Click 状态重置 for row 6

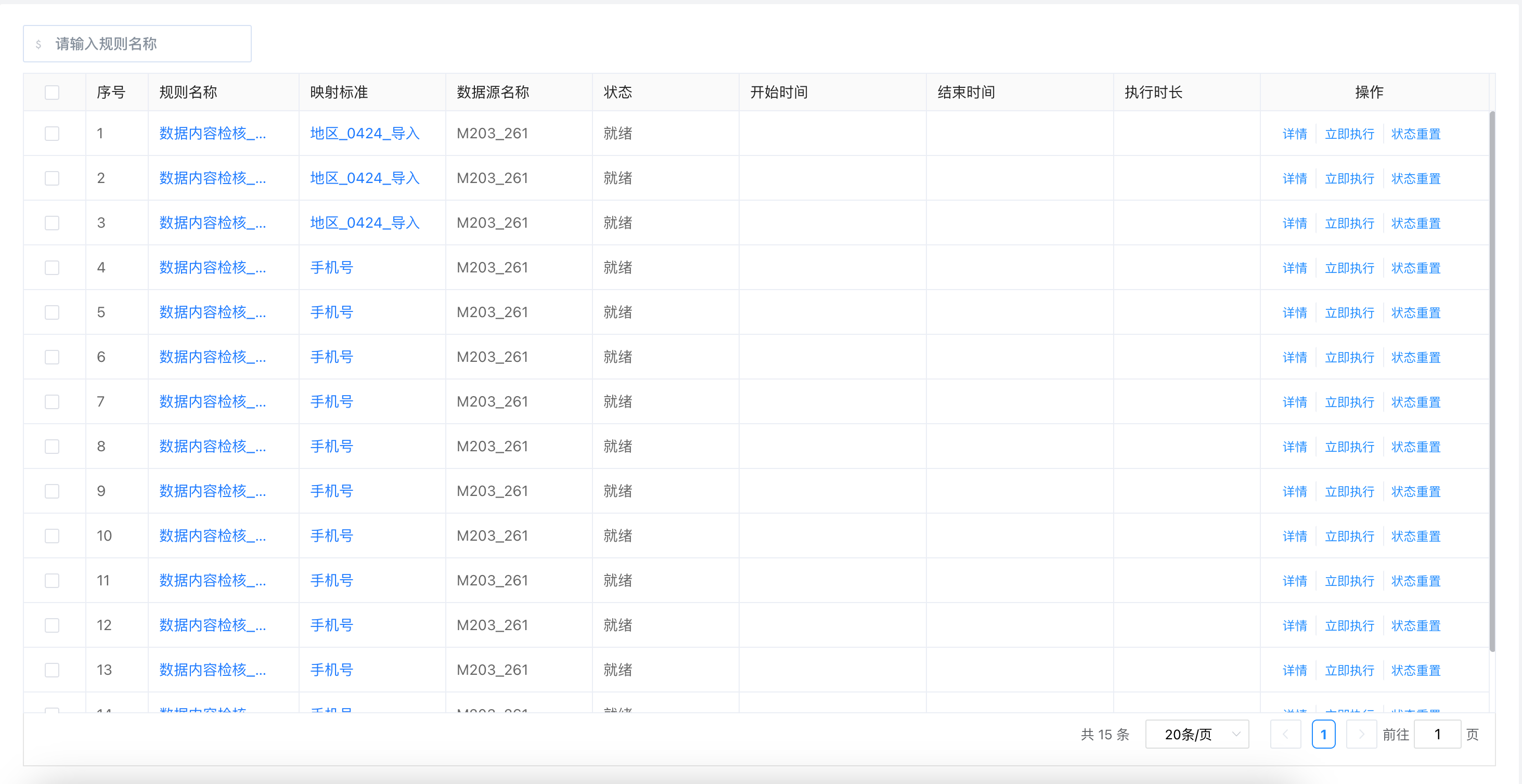click(x=1416, y=357)
